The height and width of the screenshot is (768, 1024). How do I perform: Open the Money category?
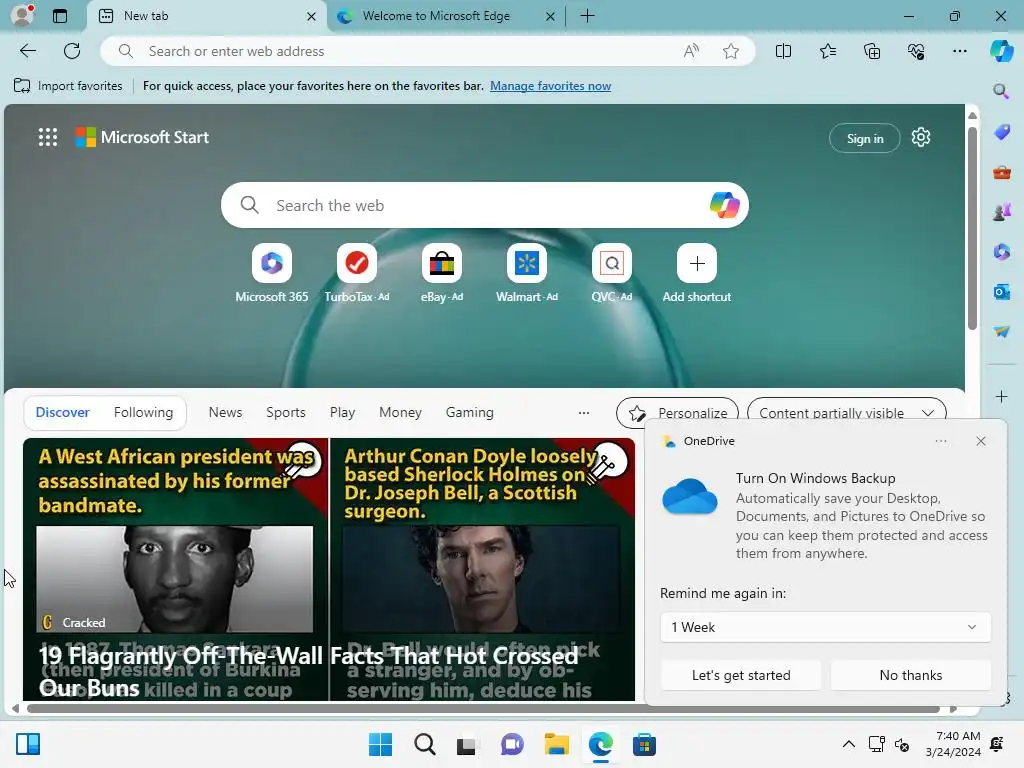tap(400, 412)
